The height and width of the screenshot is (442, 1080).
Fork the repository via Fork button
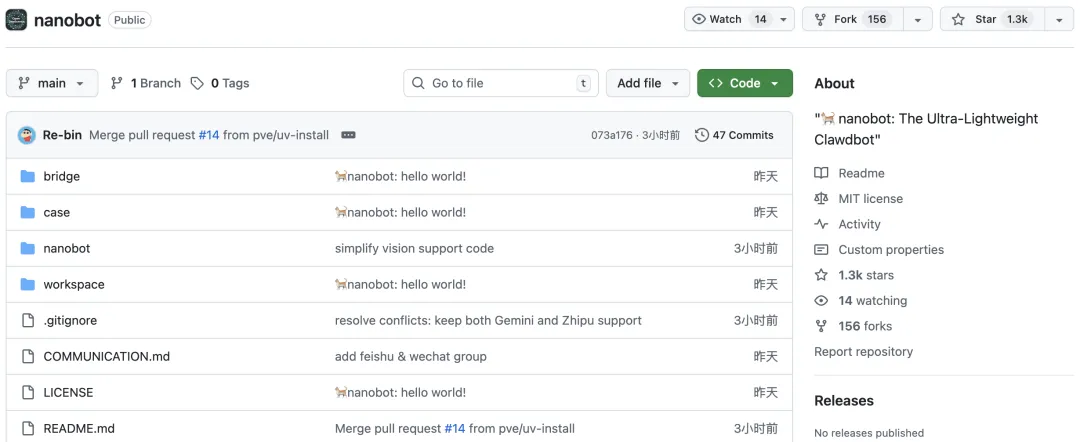coord(852,19)
